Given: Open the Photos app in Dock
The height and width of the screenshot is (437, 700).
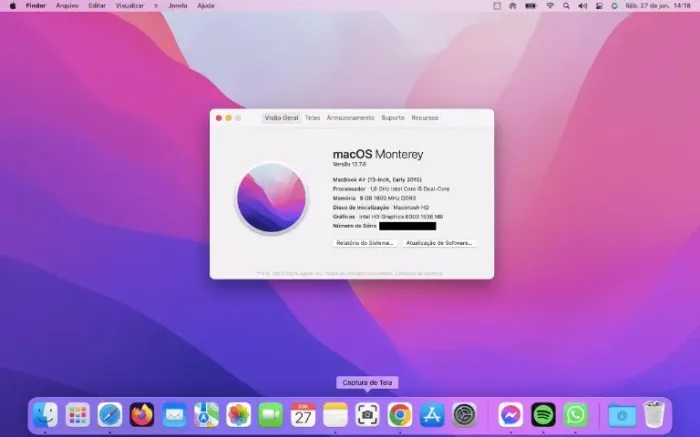Looking at the screenshot, I should (x=238, y=415).
